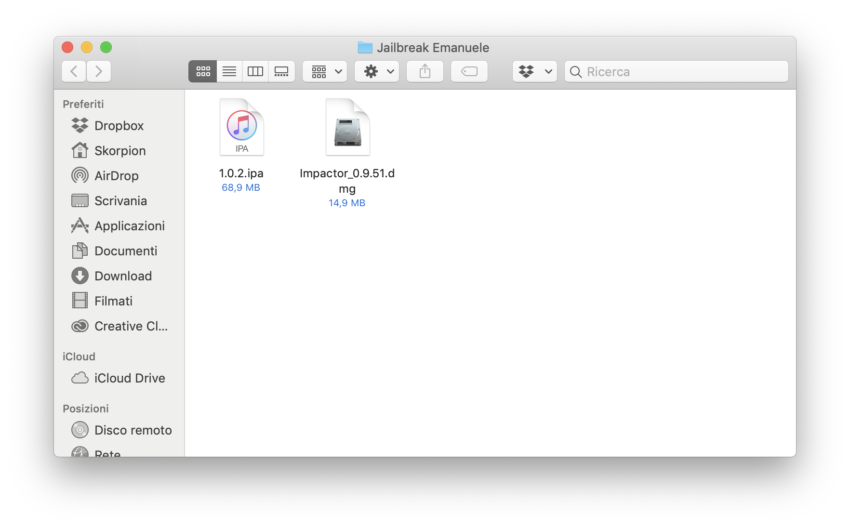Image resolution: width=850 pixels, height=528 pixels.
Task: Select the Impactor_0.9.51.dmg disk image icon
Action: pyautogui.click(x=347, y=128)
